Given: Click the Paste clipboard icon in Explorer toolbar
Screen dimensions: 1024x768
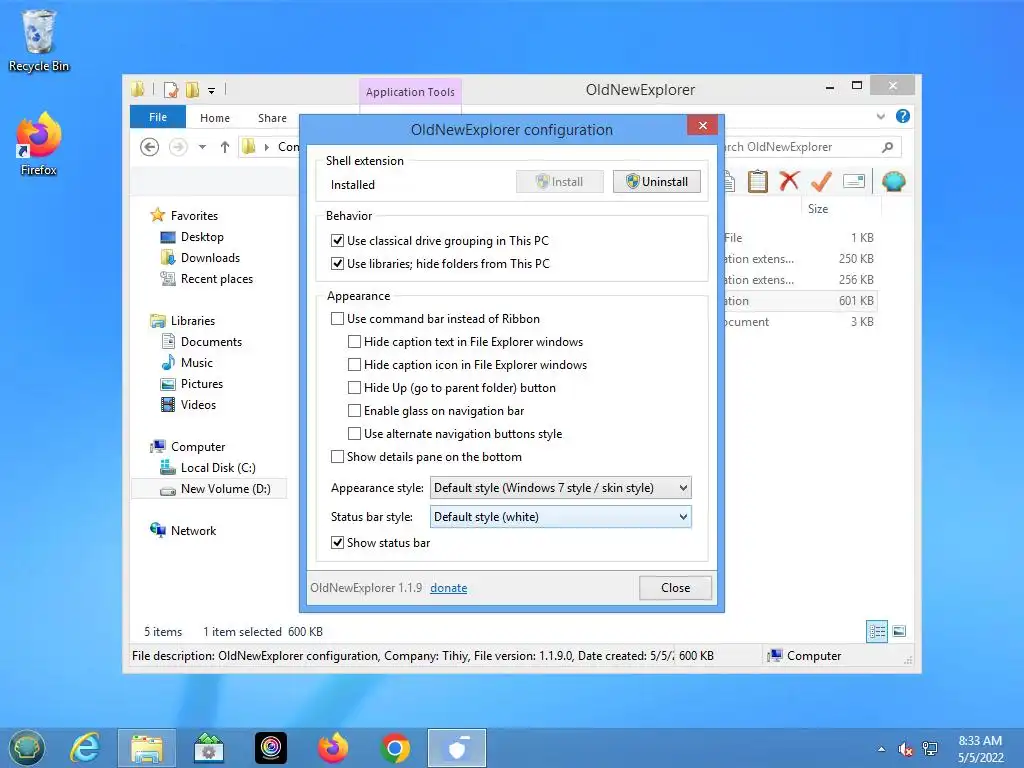Looking at the screenshot, I should (758, 181).
